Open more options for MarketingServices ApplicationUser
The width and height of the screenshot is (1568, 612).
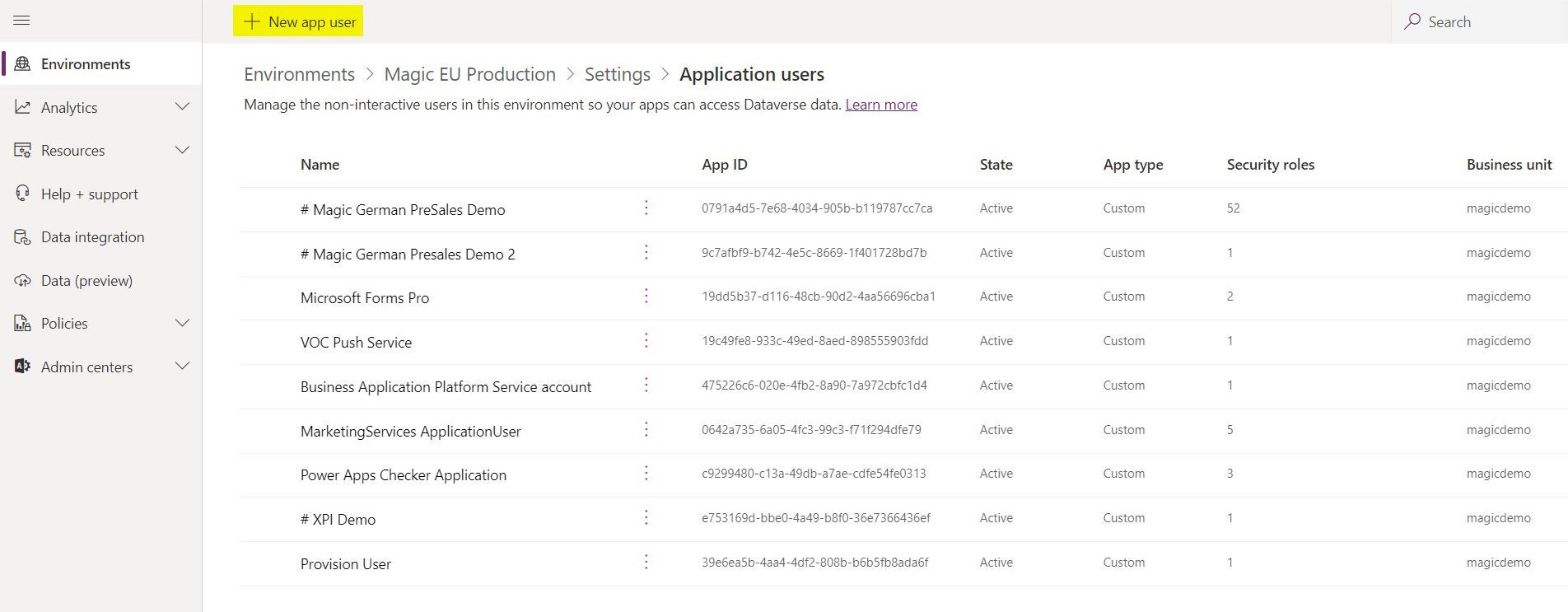[x=646, y=430]
